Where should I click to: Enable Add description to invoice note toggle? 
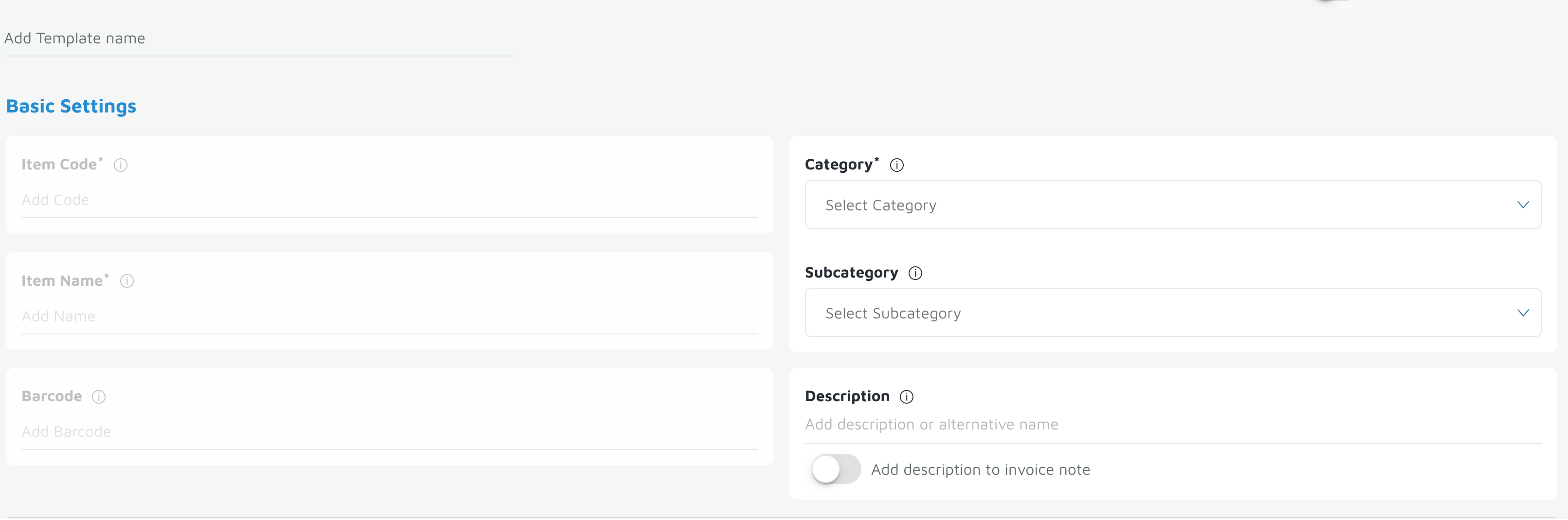[836, 469]
